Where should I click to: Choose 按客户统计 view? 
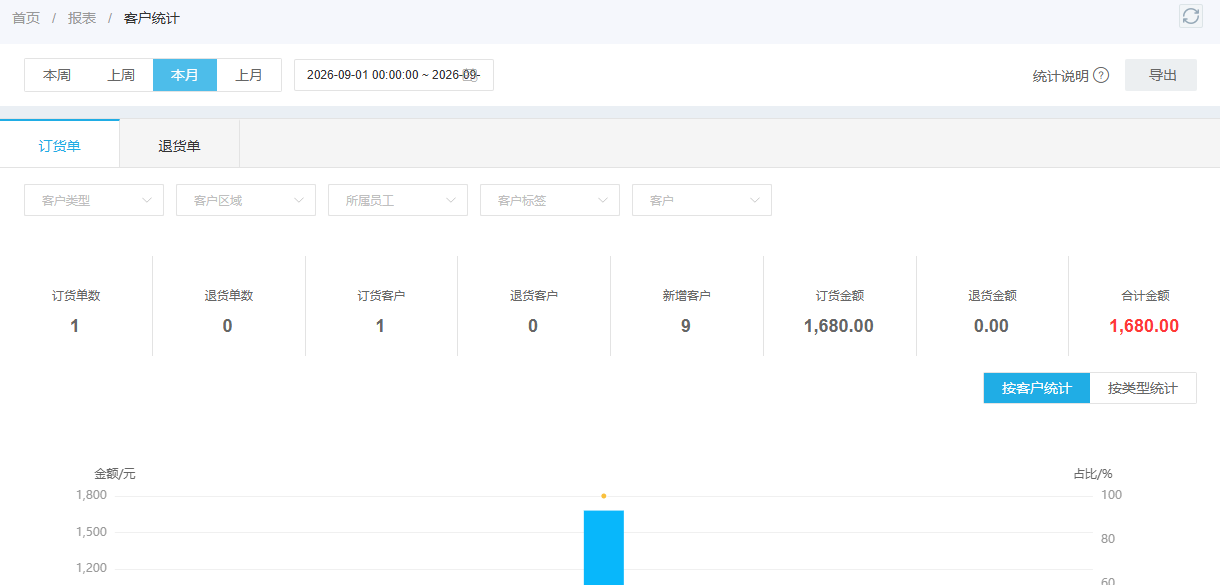tap(1037, 388)
